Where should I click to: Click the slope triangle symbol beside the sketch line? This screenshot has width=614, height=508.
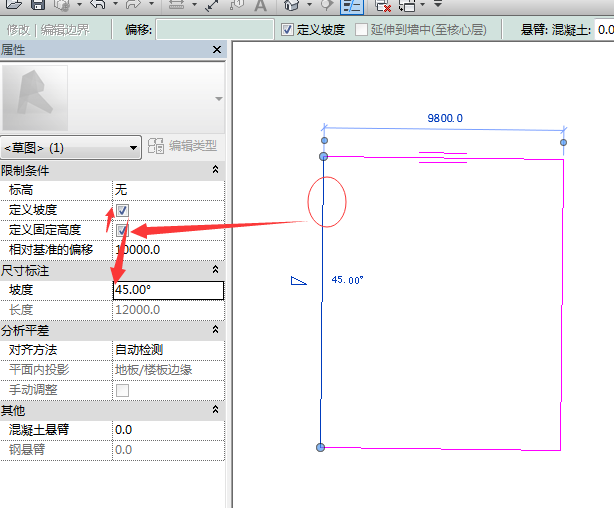pos(297,281)
